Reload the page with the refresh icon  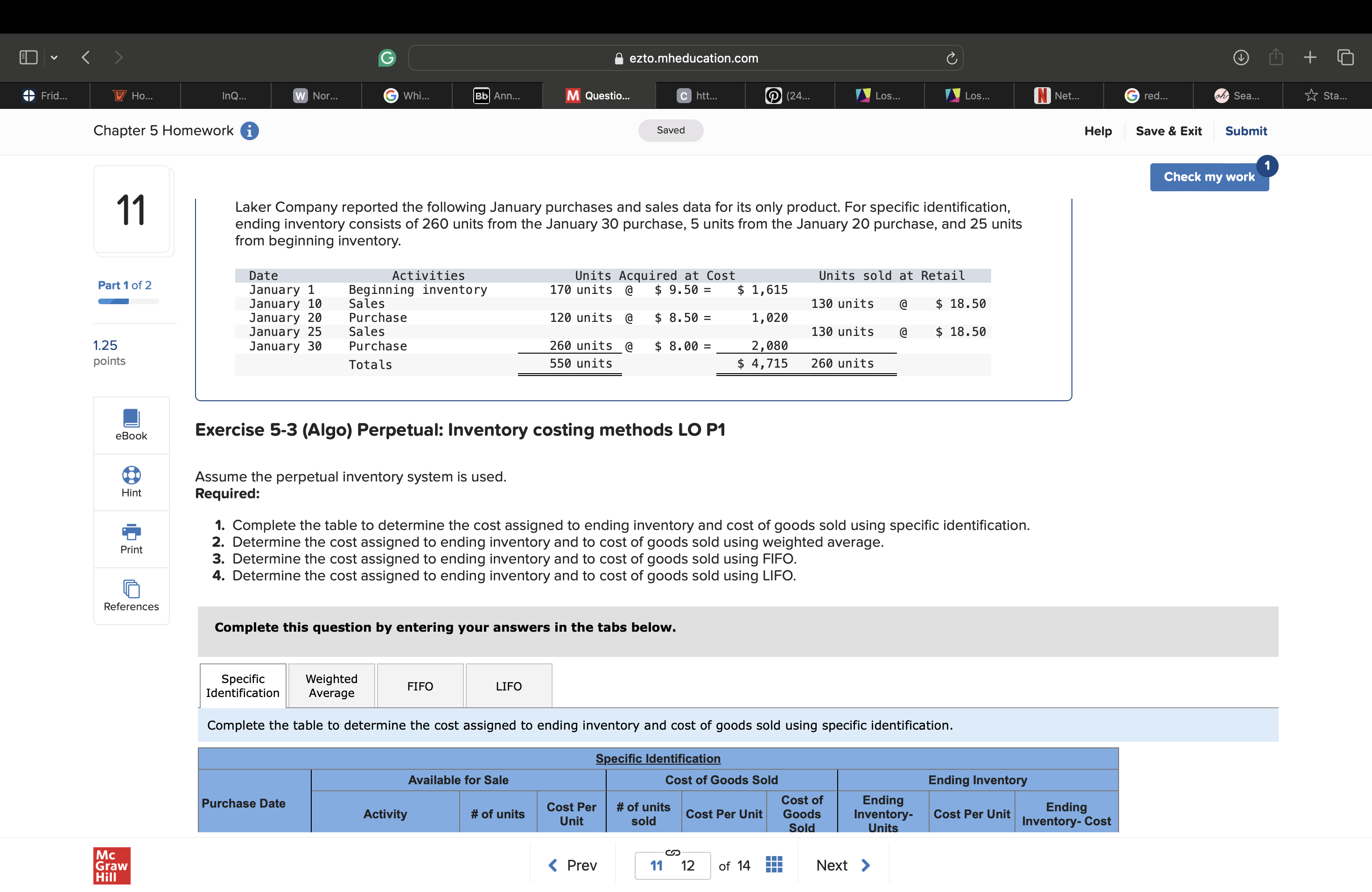(x=951, y=58)
